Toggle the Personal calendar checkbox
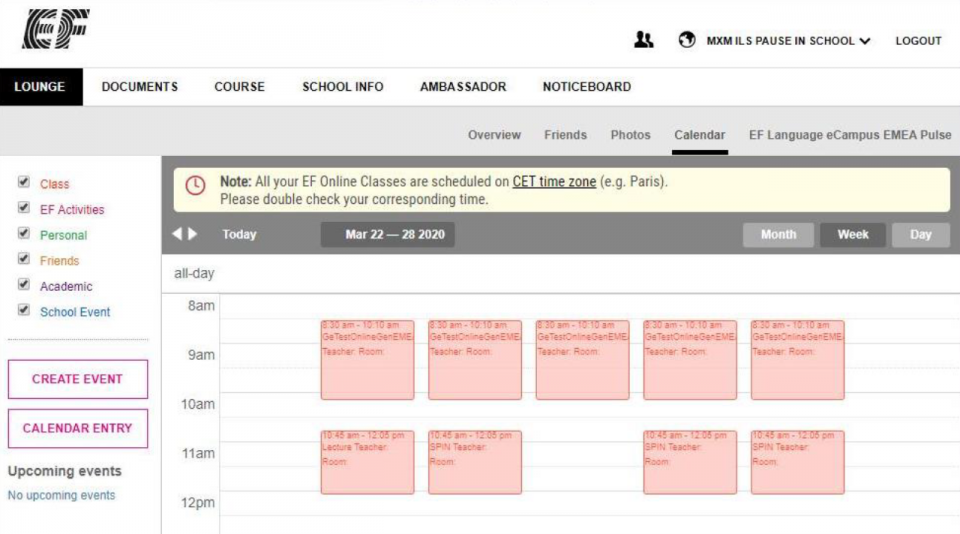The height and width of the screenshot is (534, 960). coord(24,233)
